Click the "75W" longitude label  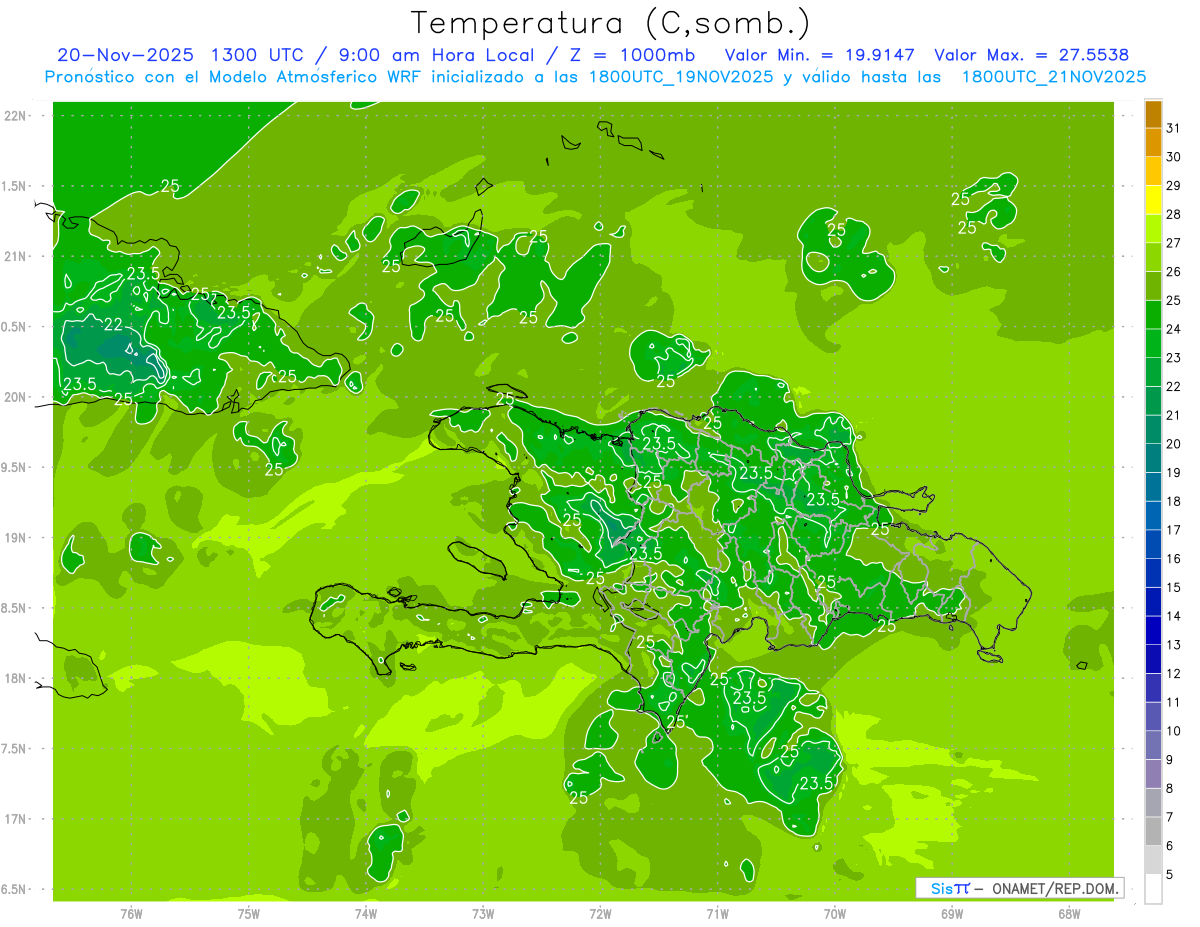tap(248, 914)
